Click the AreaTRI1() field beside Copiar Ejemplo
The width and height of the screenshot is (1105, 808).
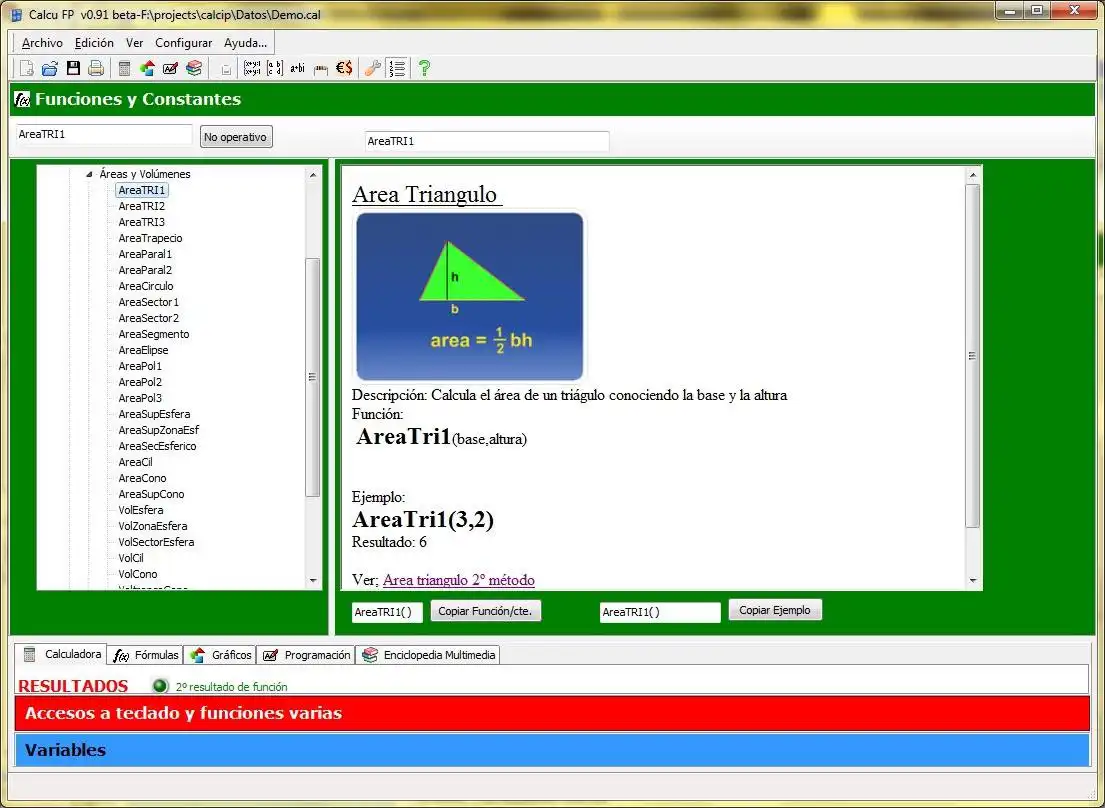point(660,612)
